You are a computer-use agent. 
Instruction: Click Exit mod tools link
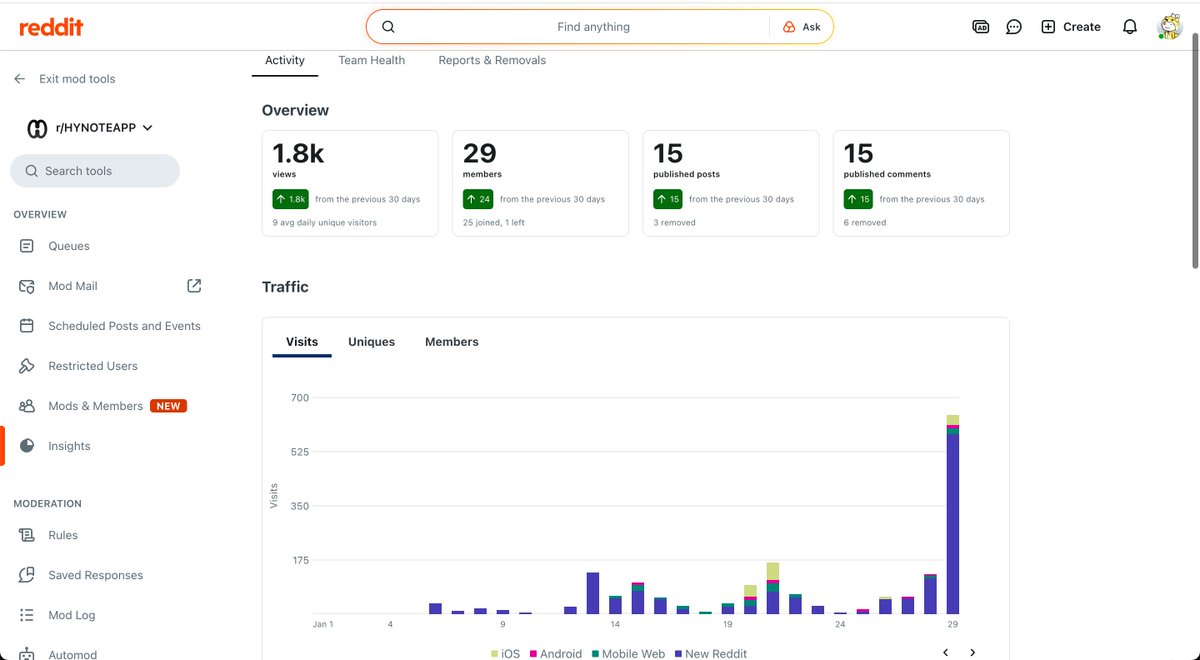(x=77, y=79)
